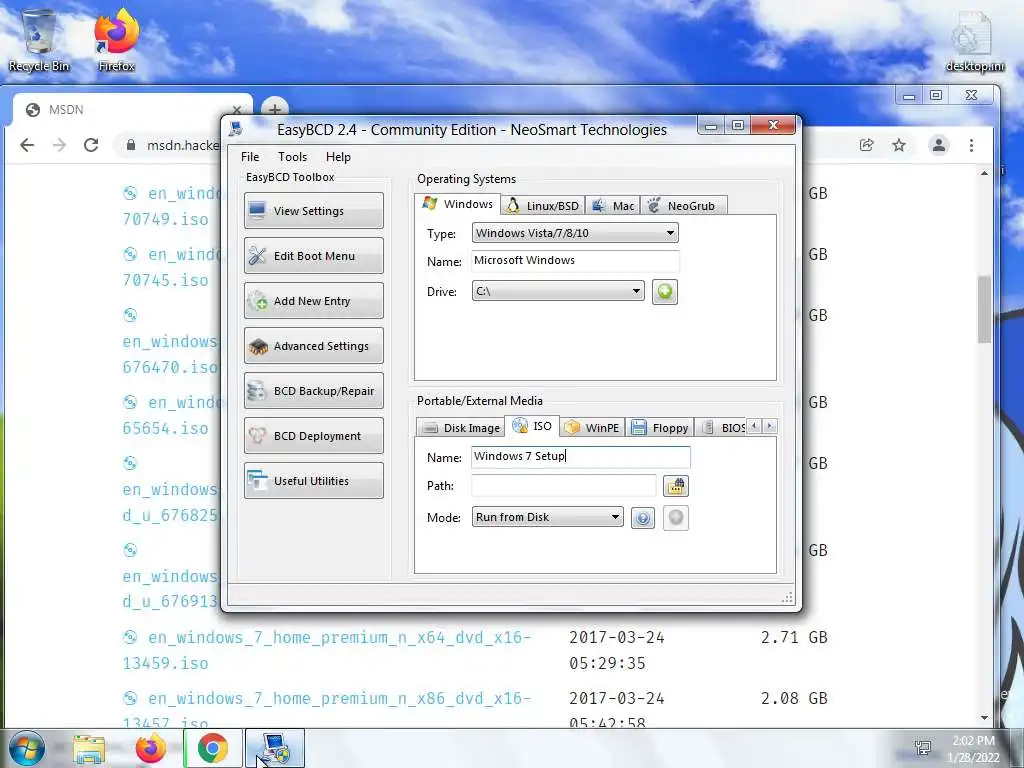Open Firefox from the taskbar
The height and width of the screenshot is (768, 1024).
[151, 748]
